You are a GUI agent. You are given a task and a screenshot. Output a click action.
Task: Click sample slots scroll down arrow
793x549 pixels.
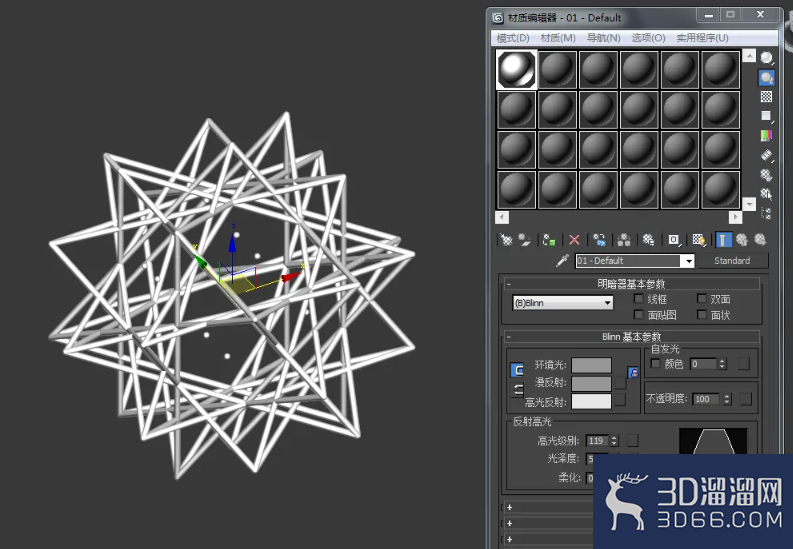coord(749,204)
